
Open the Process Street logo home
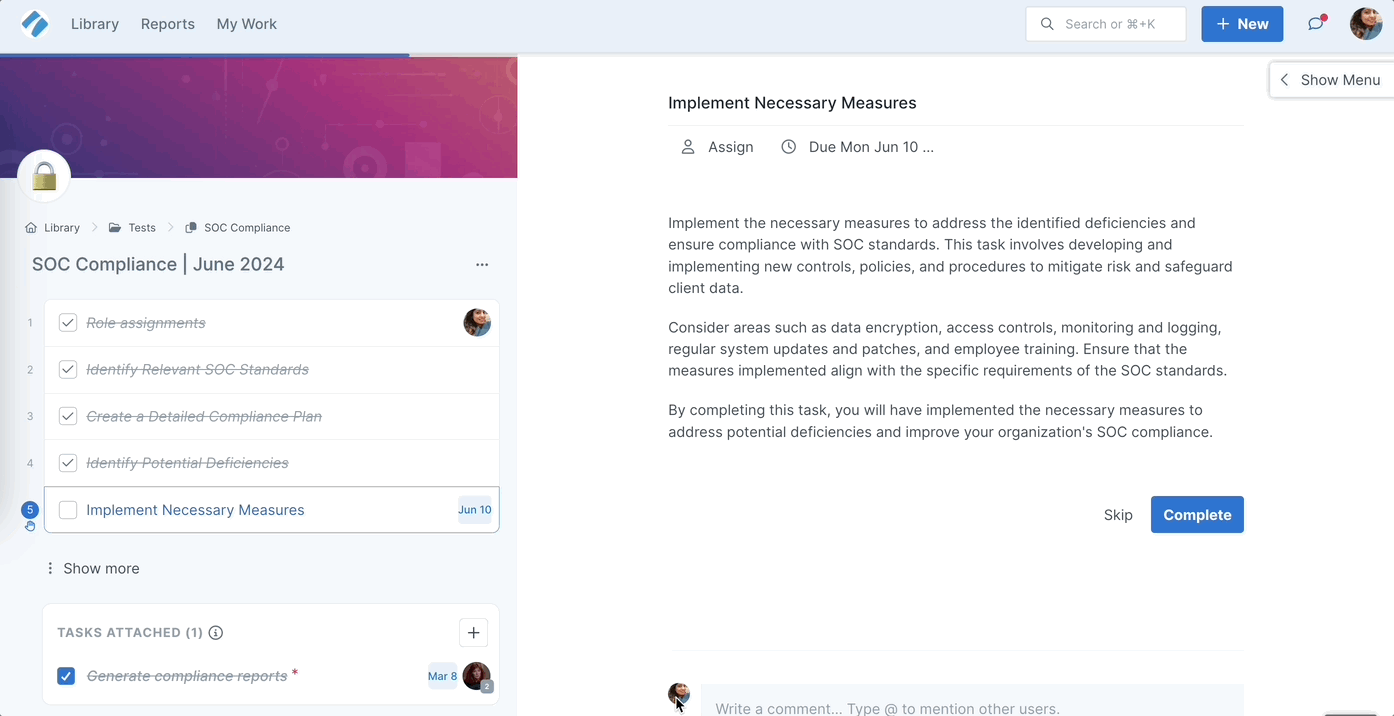pyautogui.click(x=35, y=24)
